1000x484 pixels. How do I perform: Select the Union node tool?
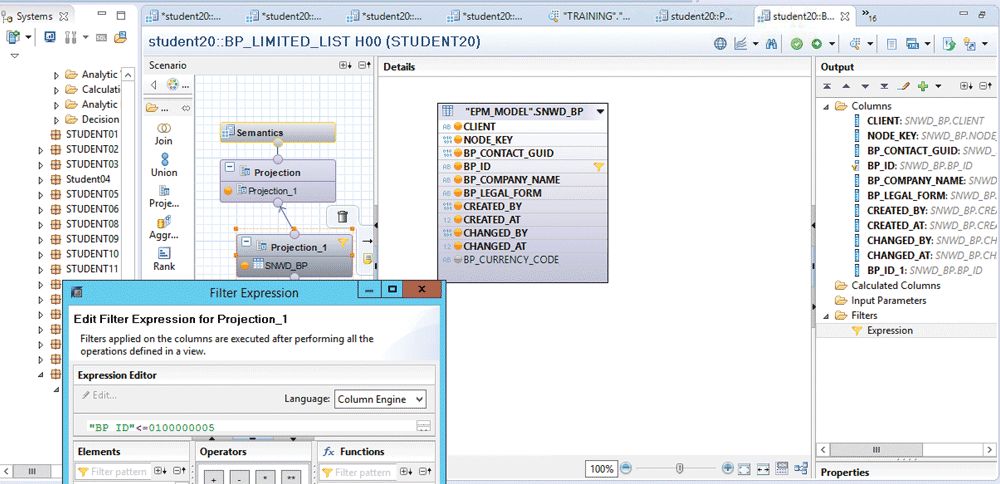click(x=163, y=164)
